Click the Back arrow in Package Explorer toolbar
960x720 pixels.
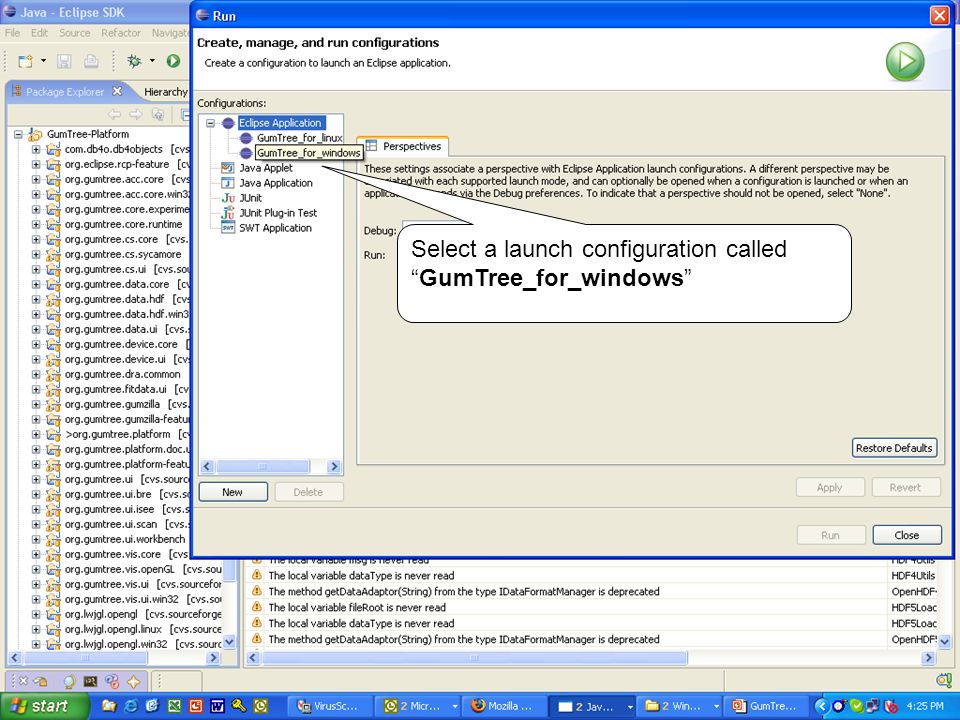(114, 114)
